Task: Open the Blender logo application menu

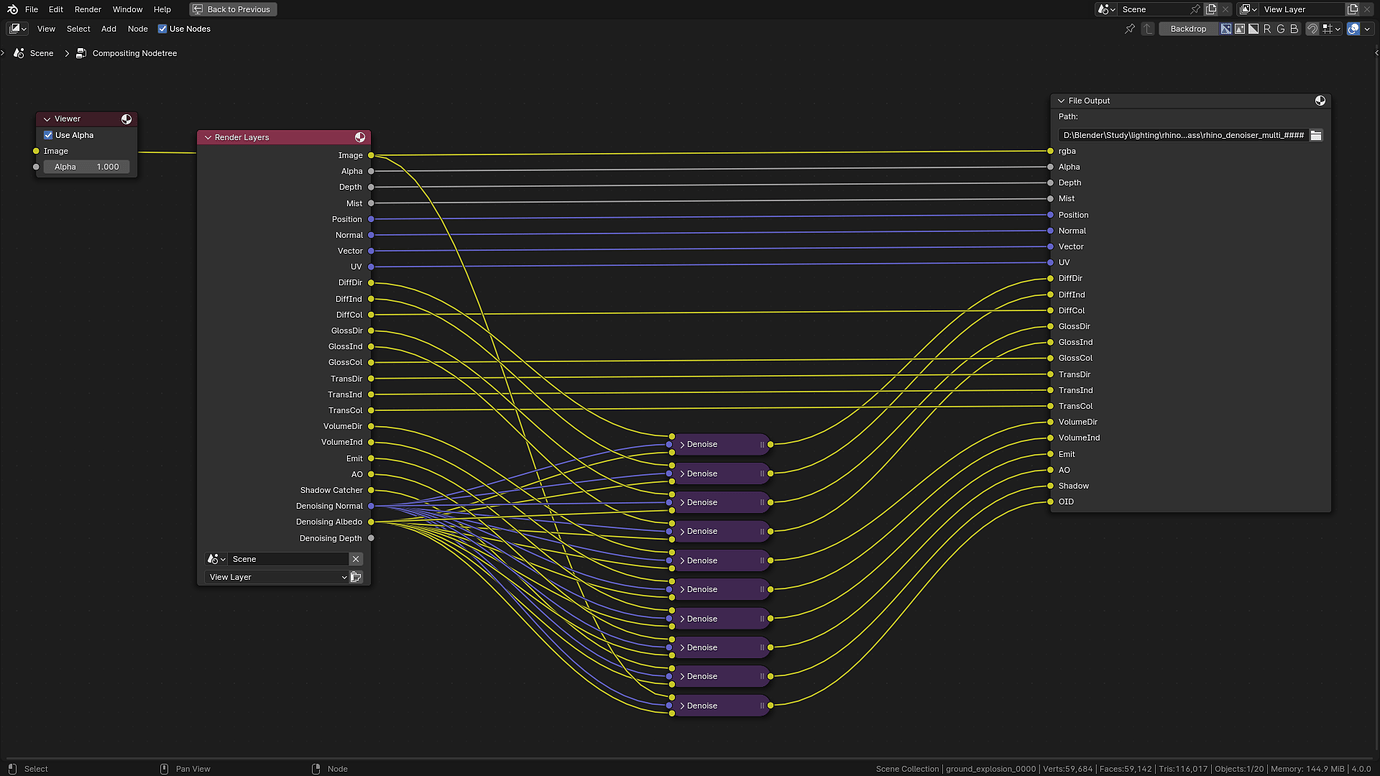Action: click(12, 9)
